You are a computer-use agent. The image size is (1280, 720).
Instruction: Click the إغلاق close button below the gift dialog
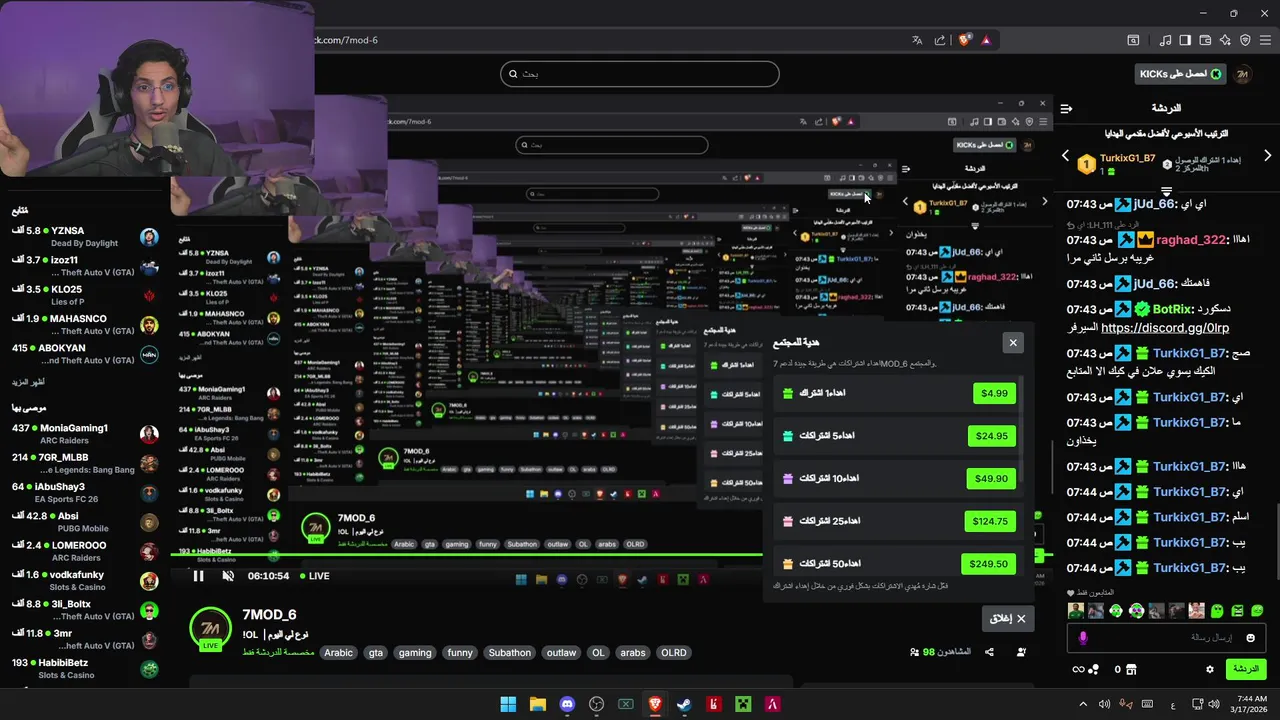[1008, 619]
